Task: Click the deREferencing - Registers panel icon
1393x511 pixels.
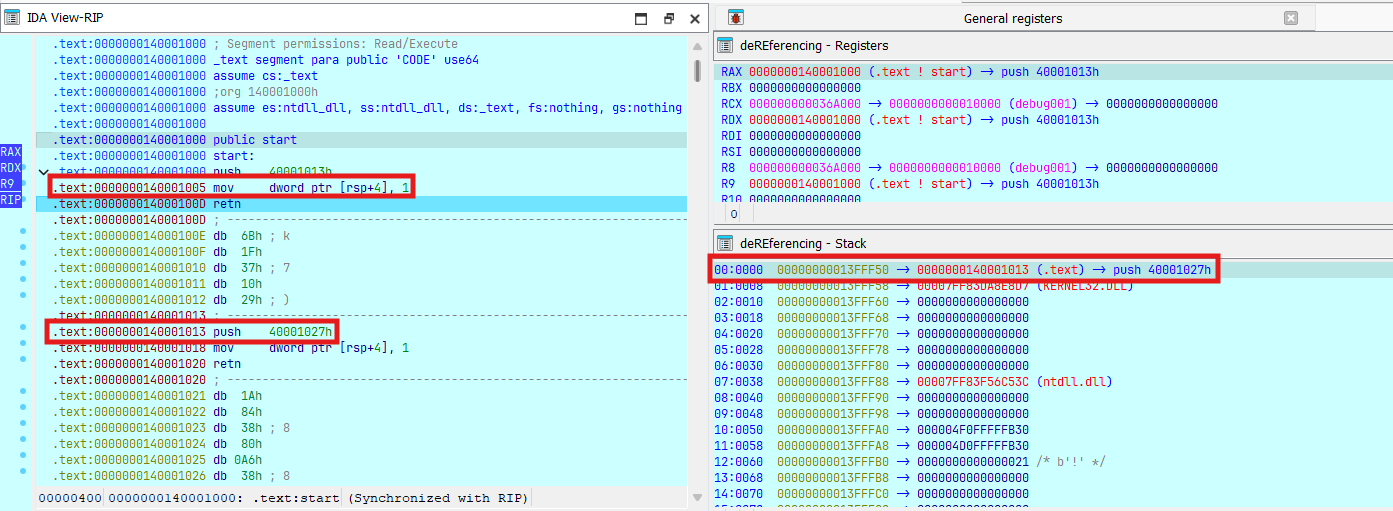Action: point(725,45)
